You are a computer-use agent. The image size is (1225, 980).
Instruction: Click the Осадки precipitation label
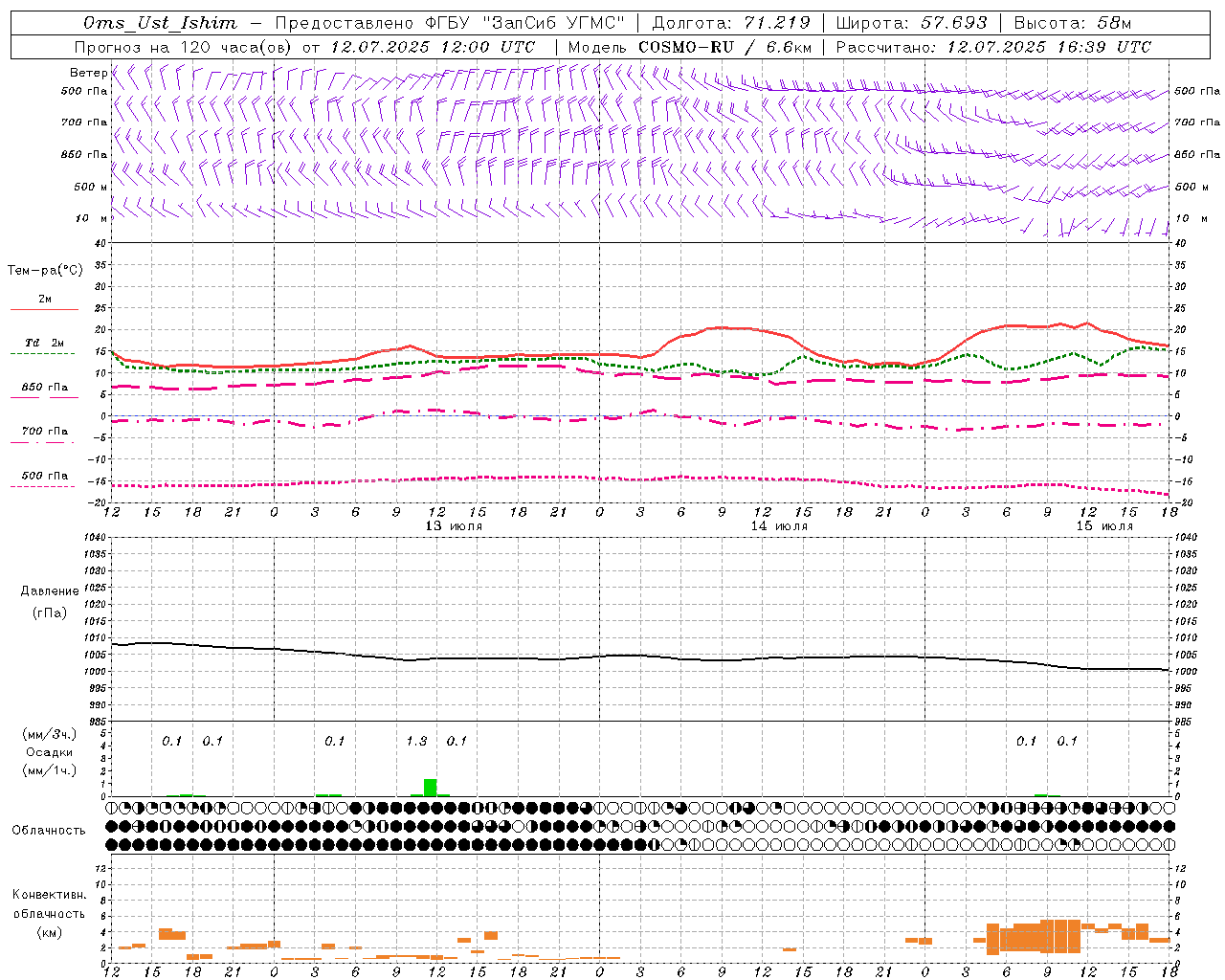coord(49,752)
